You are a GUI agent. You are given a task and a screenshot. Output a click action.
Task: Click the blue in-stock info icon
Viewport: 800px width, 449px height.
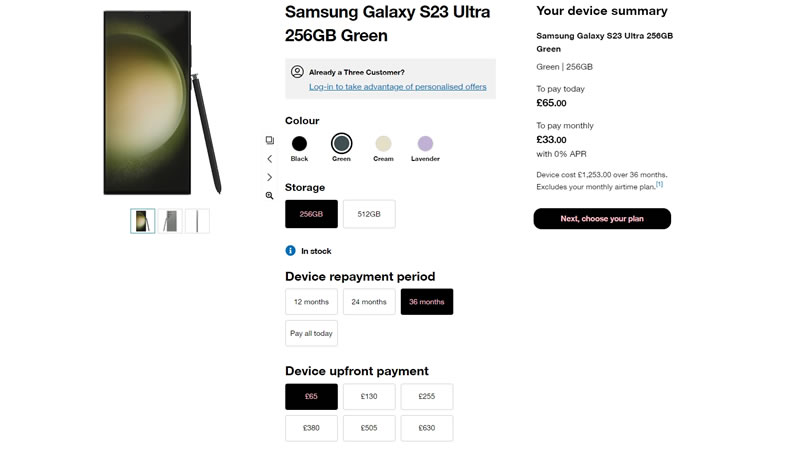pos(291,251)
